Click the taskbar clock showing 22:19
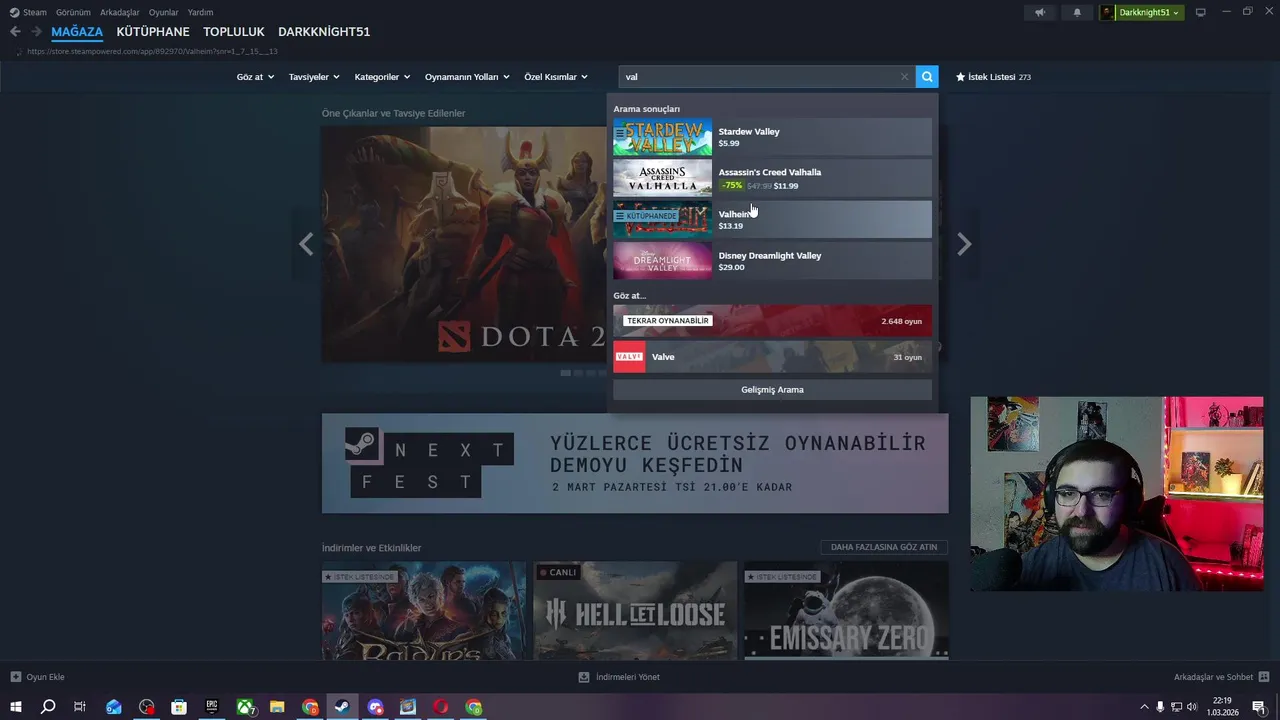 pos(1222,707)
